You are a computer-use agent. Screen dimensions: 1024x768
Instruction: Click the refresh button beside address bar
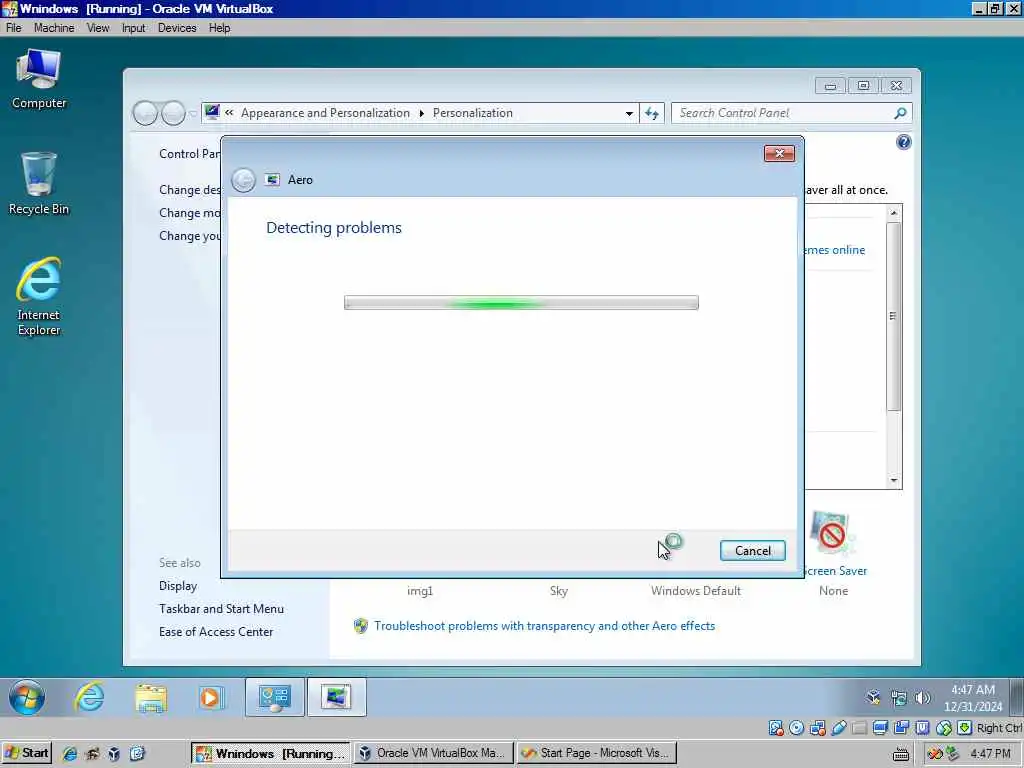pos(652,113)
